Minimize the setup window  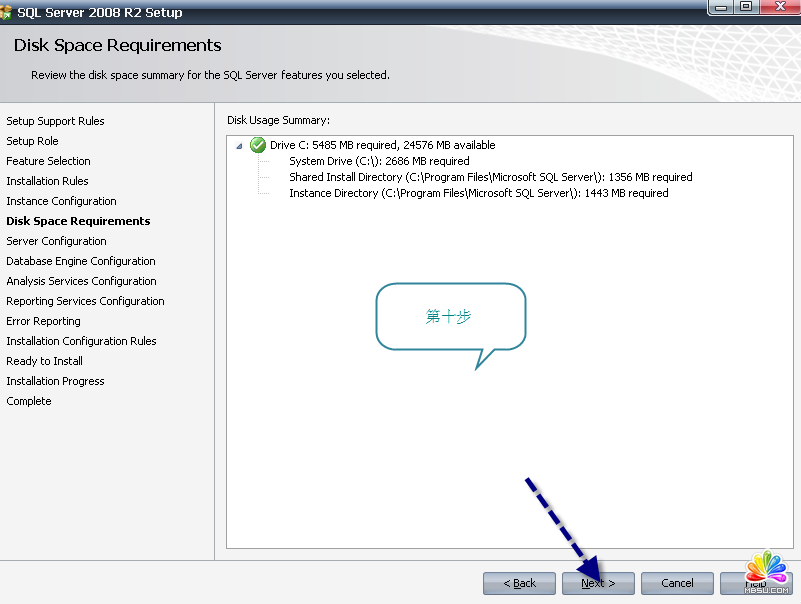click(x=721, y=7)
